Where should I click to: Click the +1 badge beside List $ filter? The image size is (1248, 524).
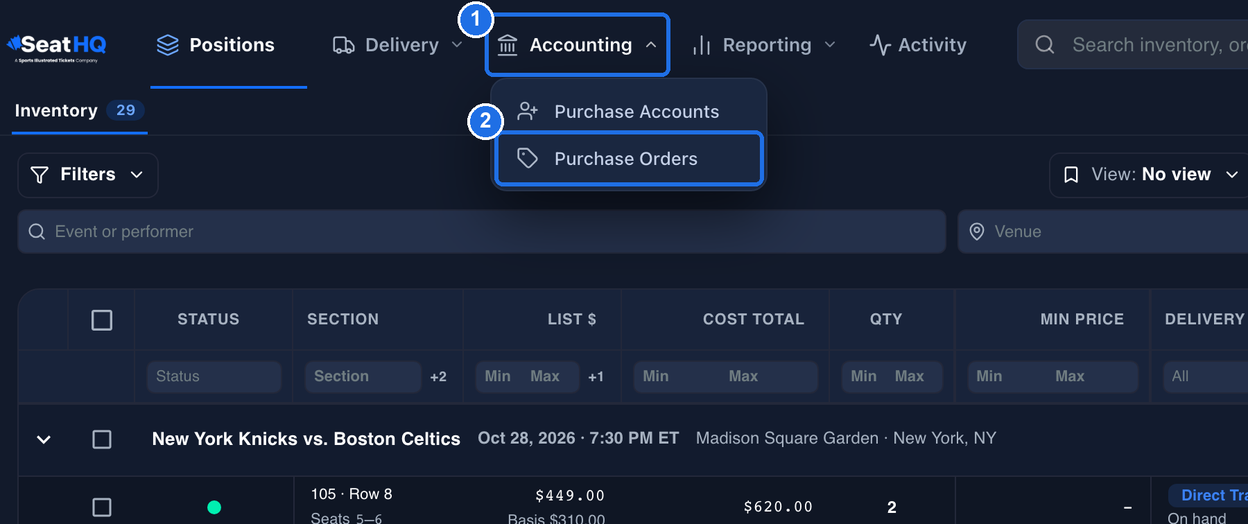point(596,377)
